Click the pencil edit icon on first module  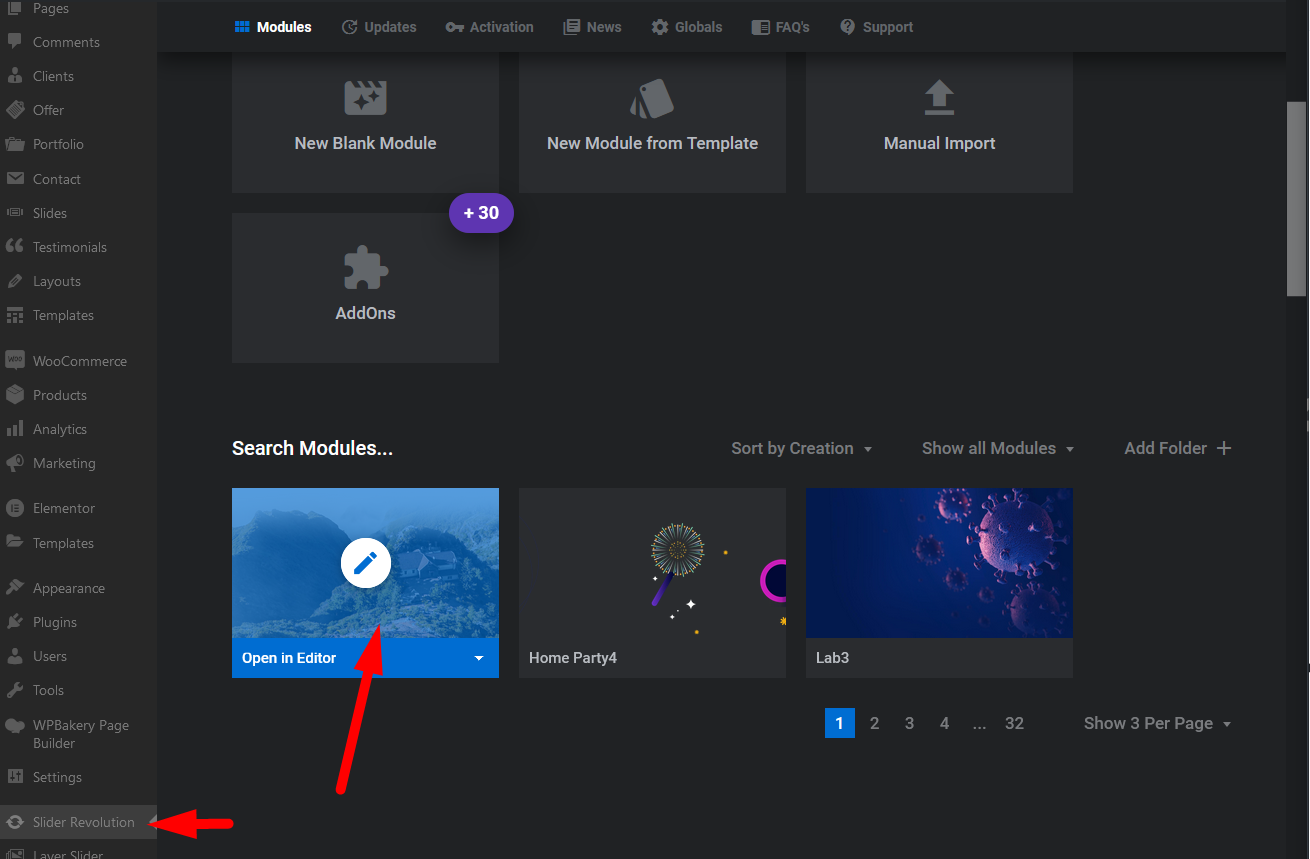tap(365, 563)
